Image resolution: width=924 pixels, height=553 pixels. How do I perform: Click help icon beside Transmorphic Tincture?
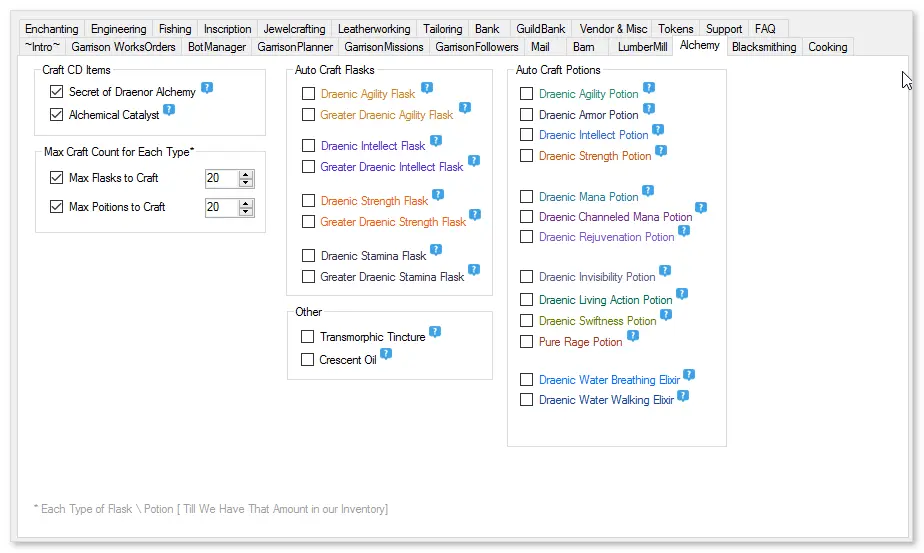[435, 332]
